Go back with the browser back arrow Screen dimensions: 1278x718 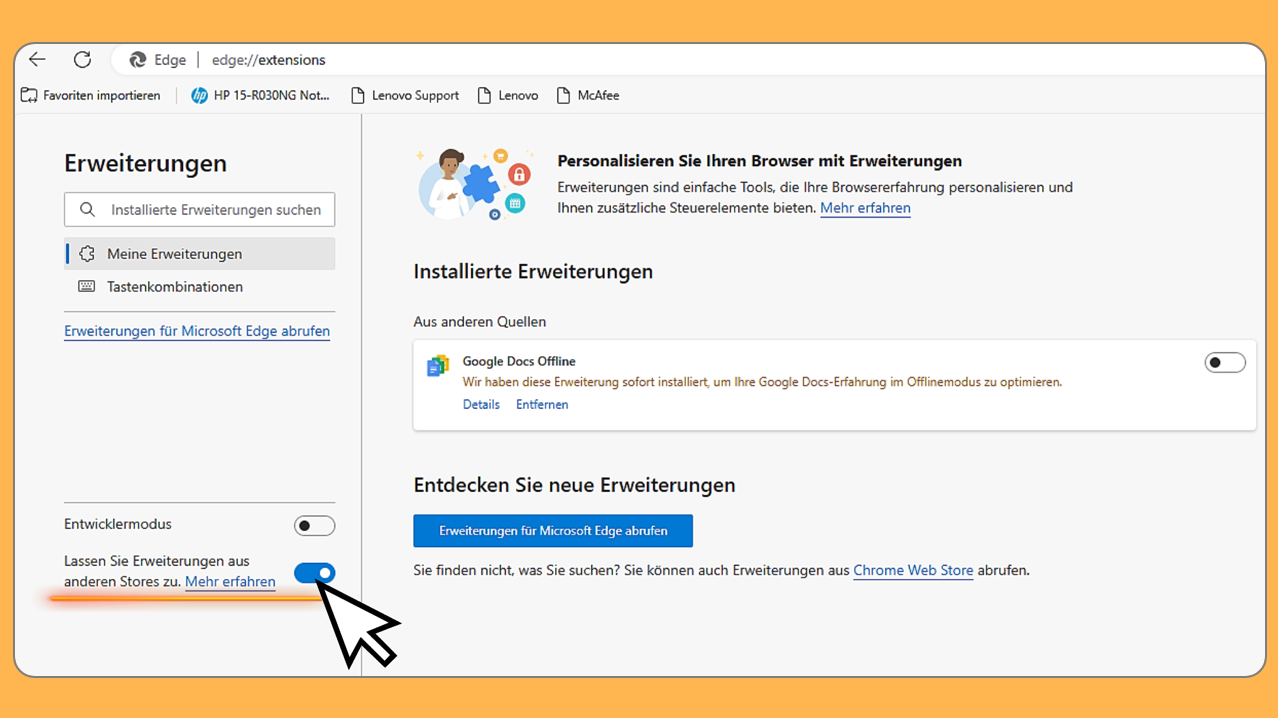coord(37,60)
